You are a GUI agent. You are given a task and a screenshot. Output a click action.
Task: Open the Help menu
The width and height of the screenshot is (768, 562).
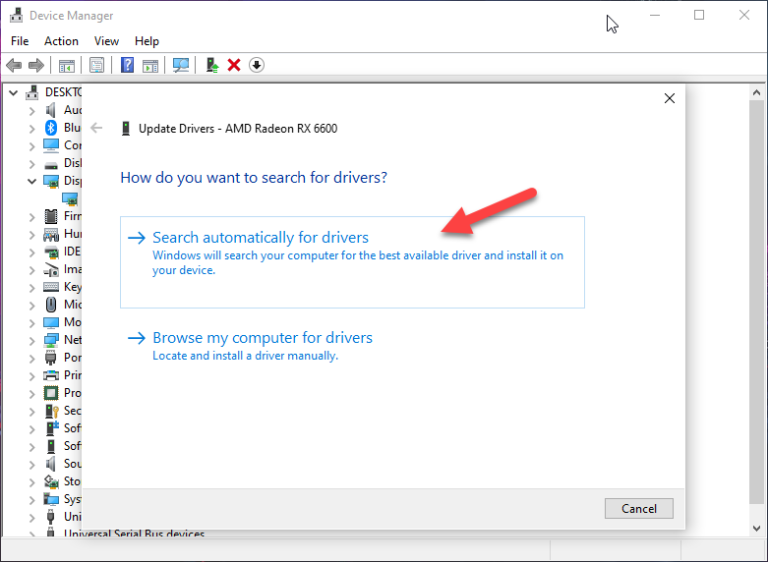[147, 41]
